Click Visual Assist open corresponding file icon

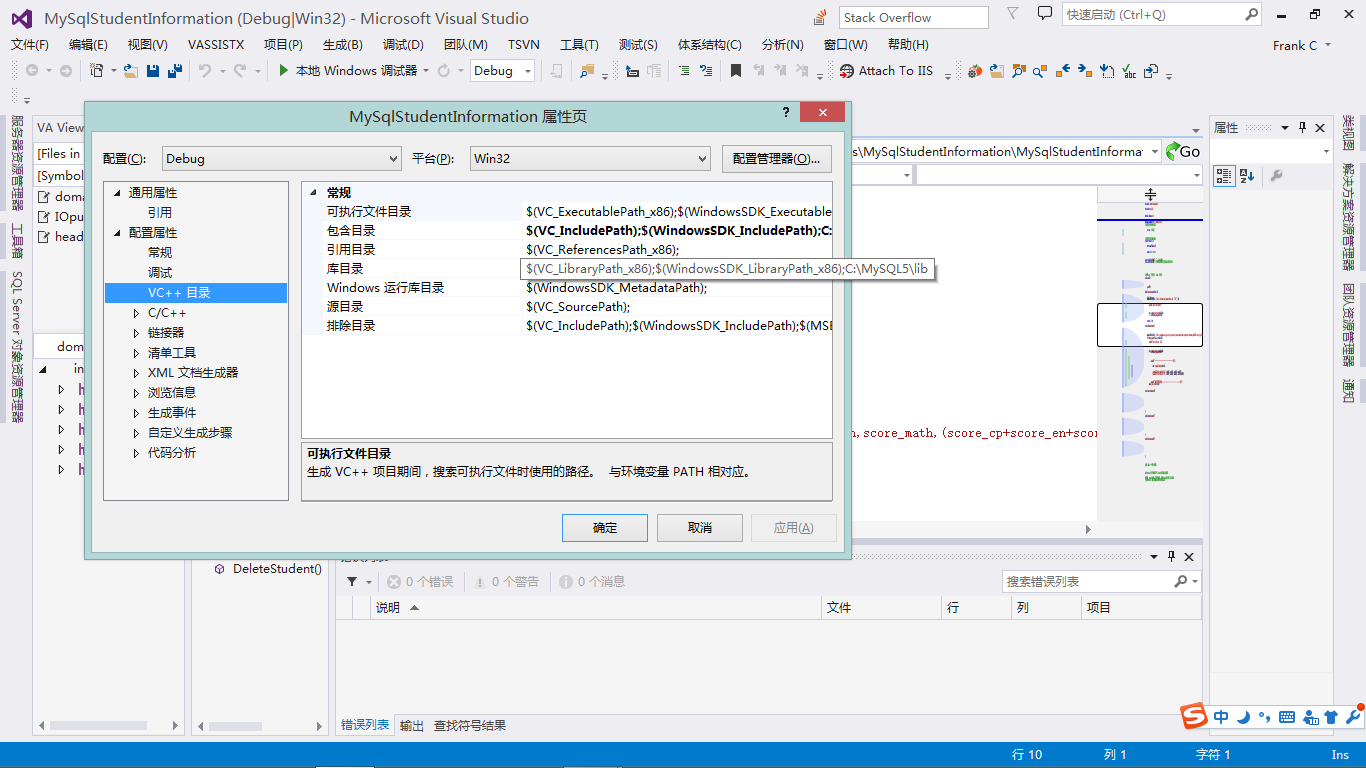(1151, 71)
